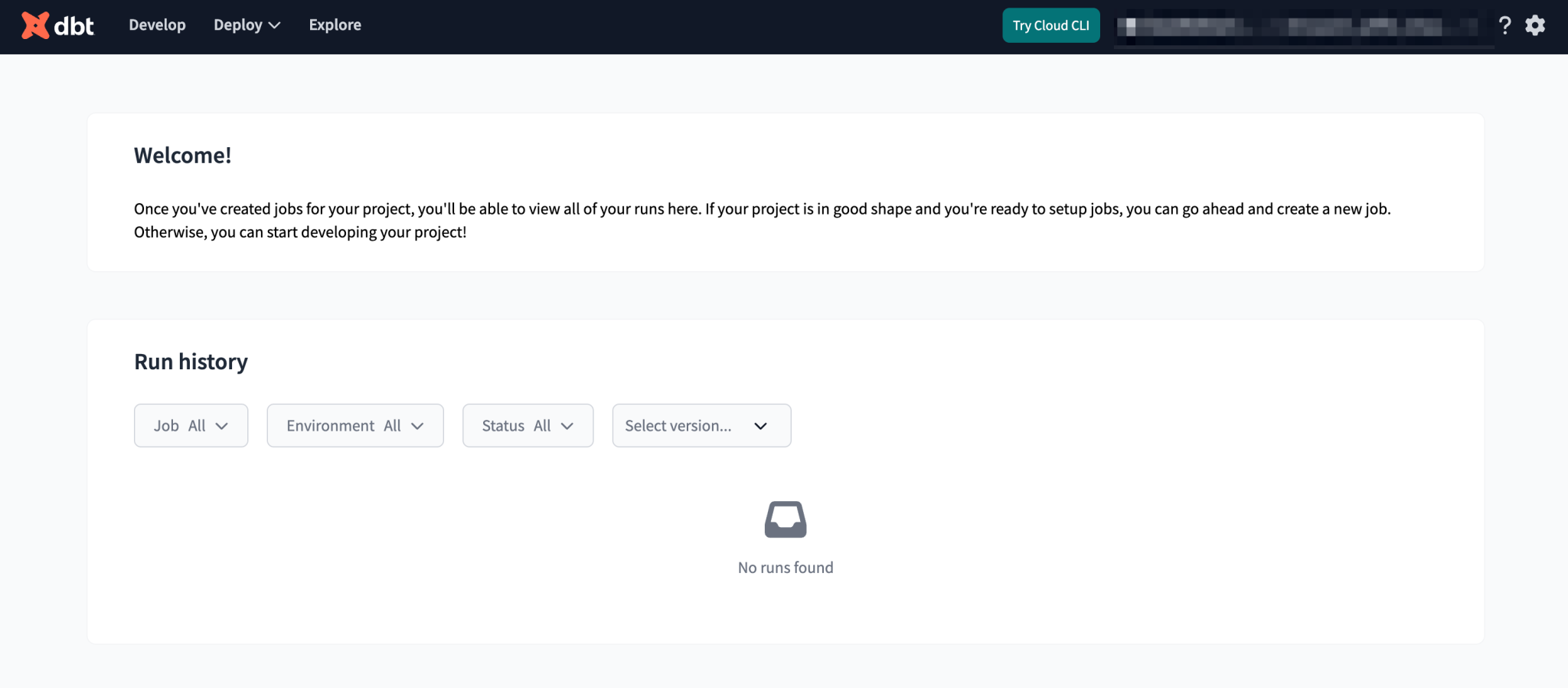Viewport: 1568px width, 688px height.
Task: Click the Run history heading
Action: [191, 362]
